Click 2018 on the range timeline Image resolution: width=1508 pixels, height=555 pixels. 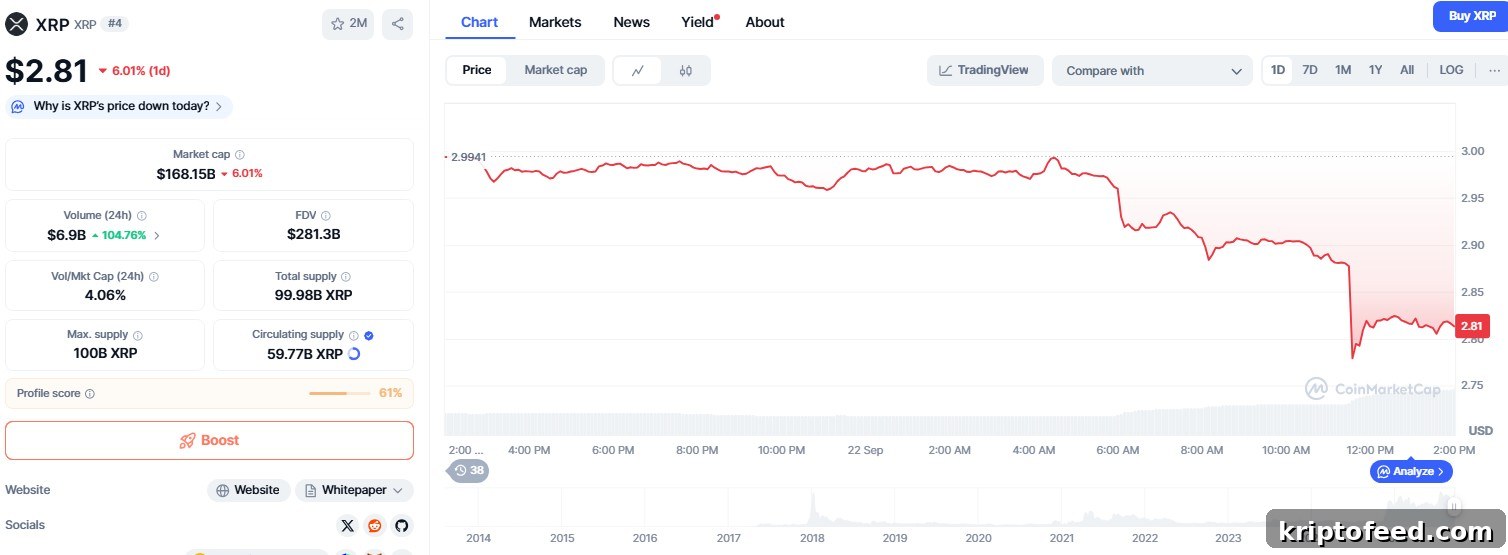pyautogui.click(x=812, y=538)
